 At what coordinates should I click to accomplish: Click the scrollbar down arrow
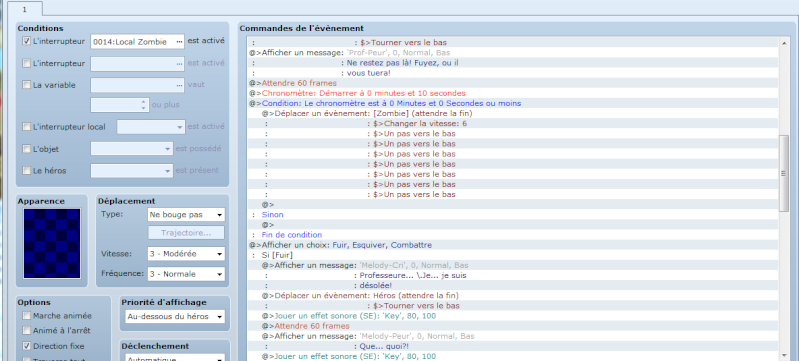click(784, 355)
